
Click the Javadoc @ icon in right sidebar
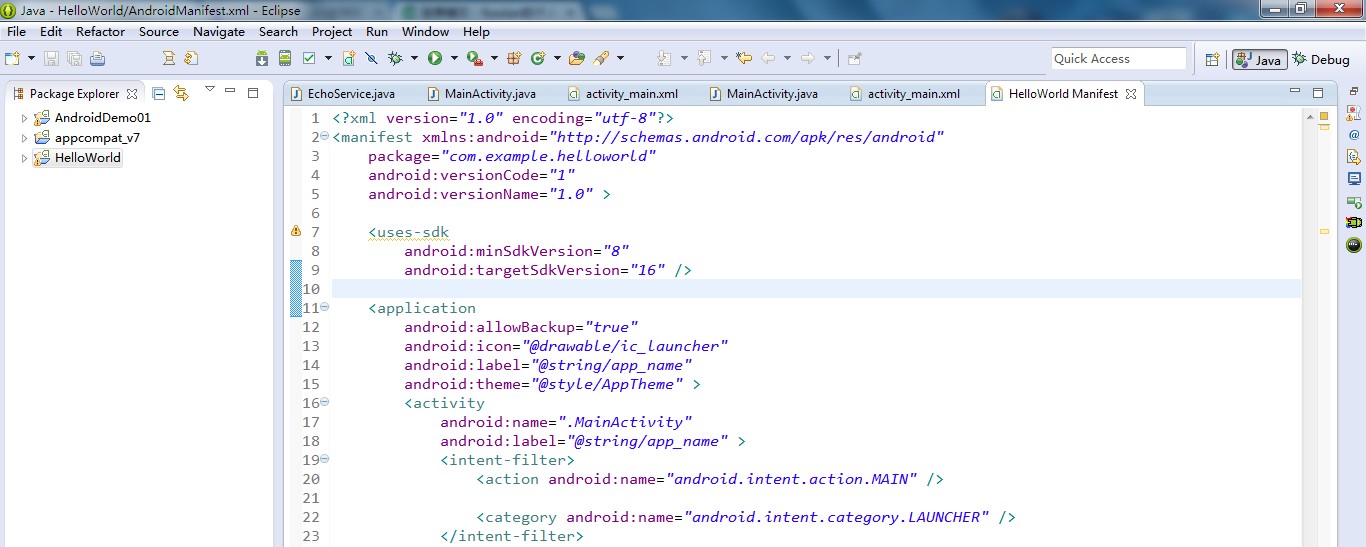pyautogui.click(x=1354, y=135)
